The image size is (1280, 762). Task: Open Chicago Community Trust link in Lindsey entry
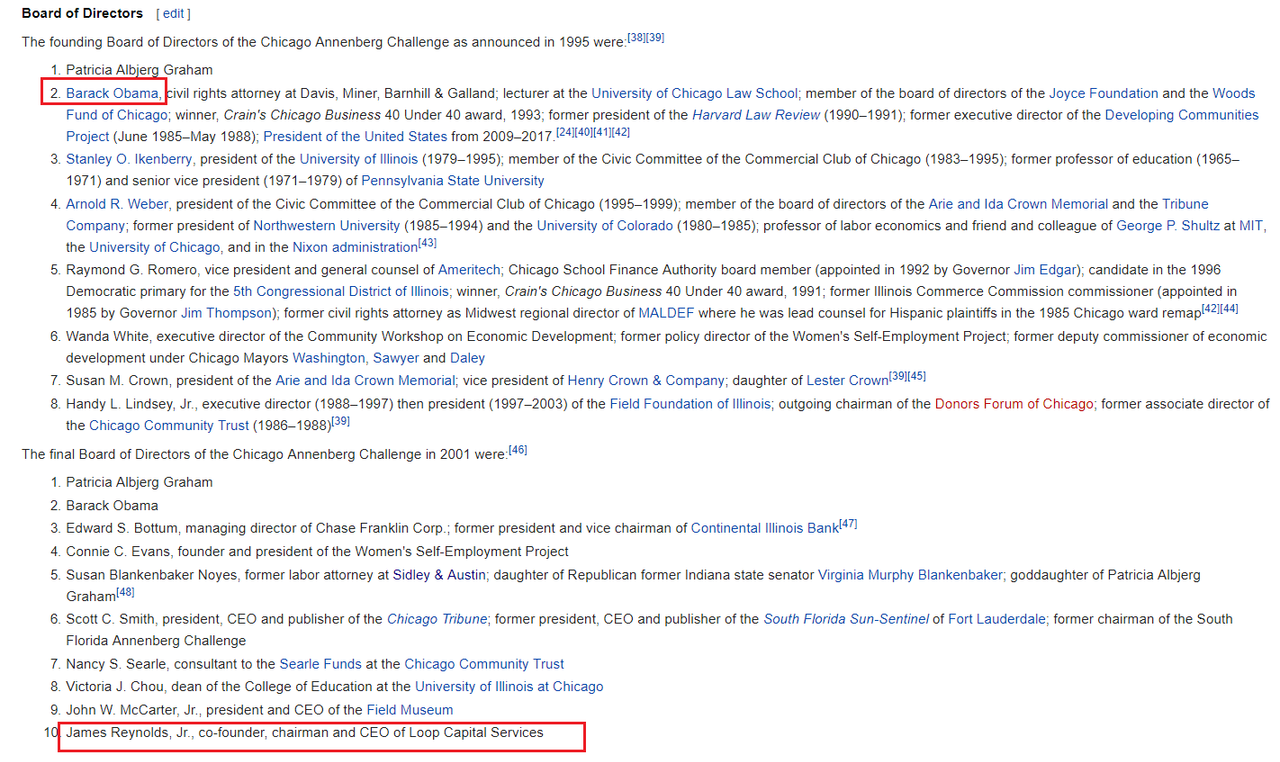click(169, 426)
